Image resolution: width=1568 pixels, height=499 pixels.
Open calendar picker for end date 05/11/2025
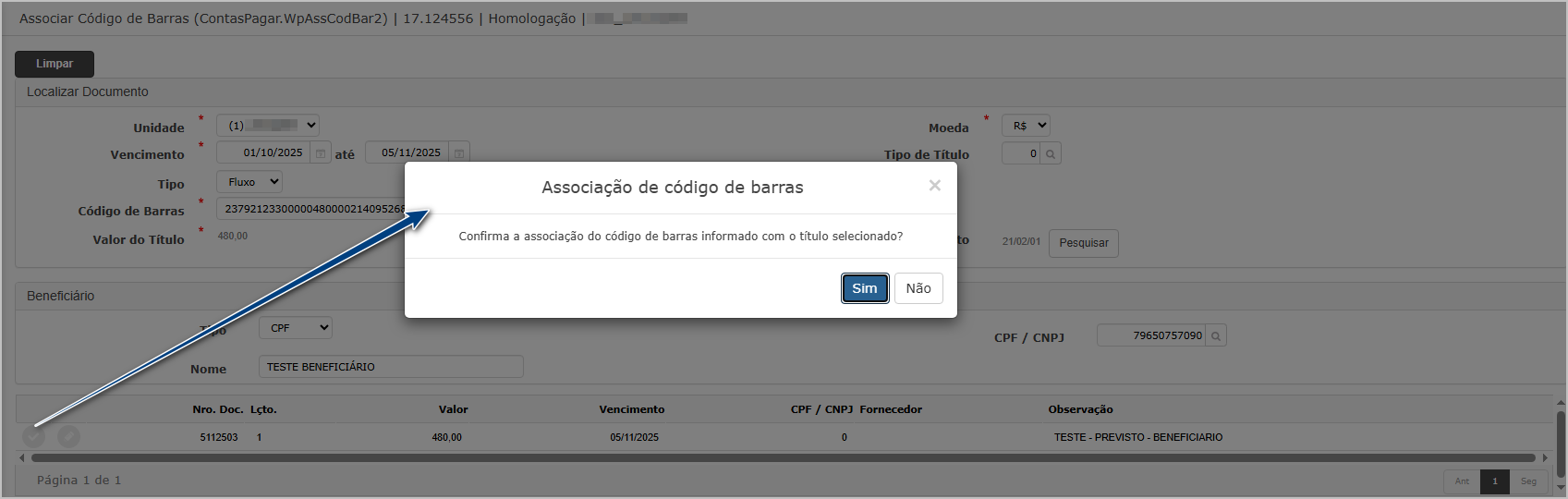point(459,152)
